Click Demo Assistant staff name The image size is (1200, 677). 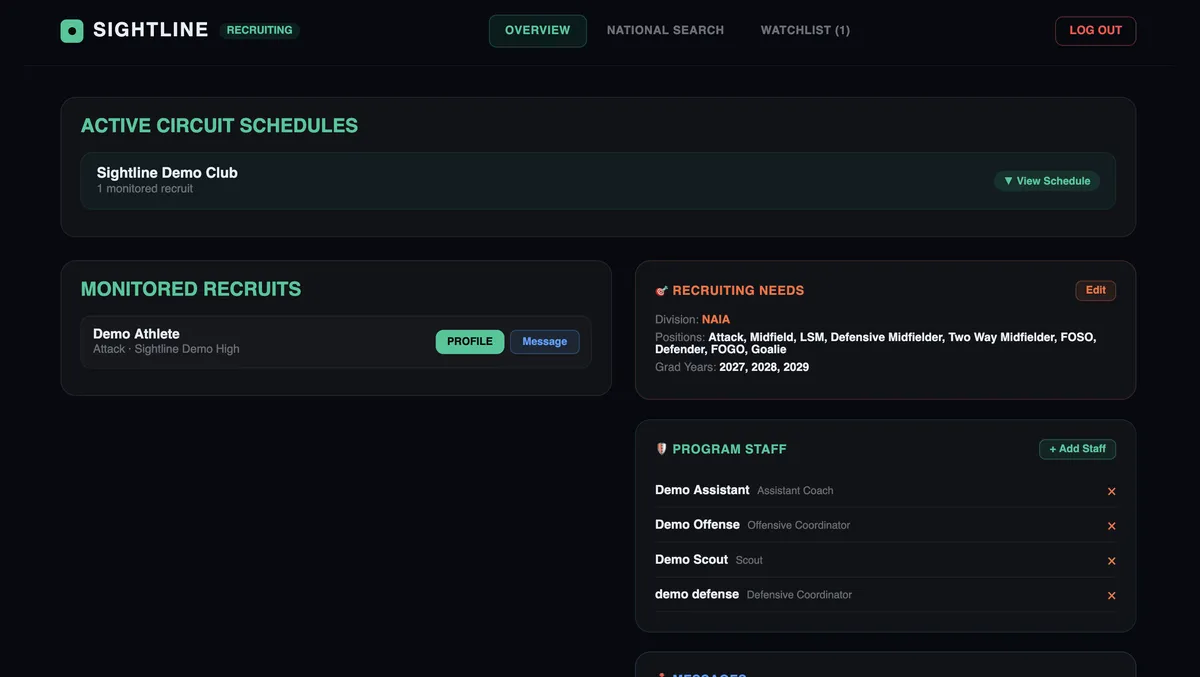pos(702,490)
